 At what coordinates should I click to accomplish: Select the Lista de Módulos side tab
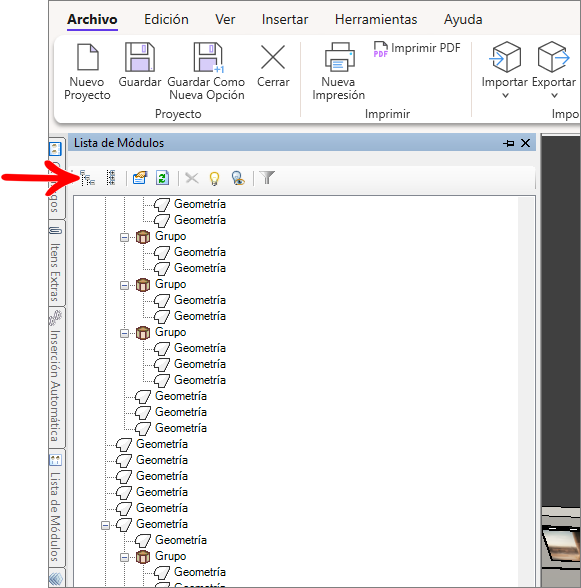[x=56, y=508]
